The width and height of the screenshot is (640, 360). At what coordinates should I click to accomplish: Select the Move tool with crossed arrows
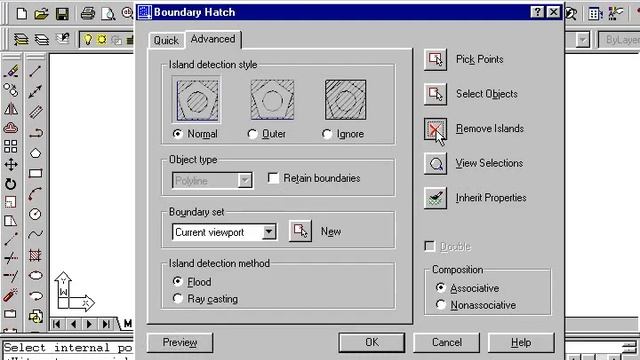coord(11,165)
